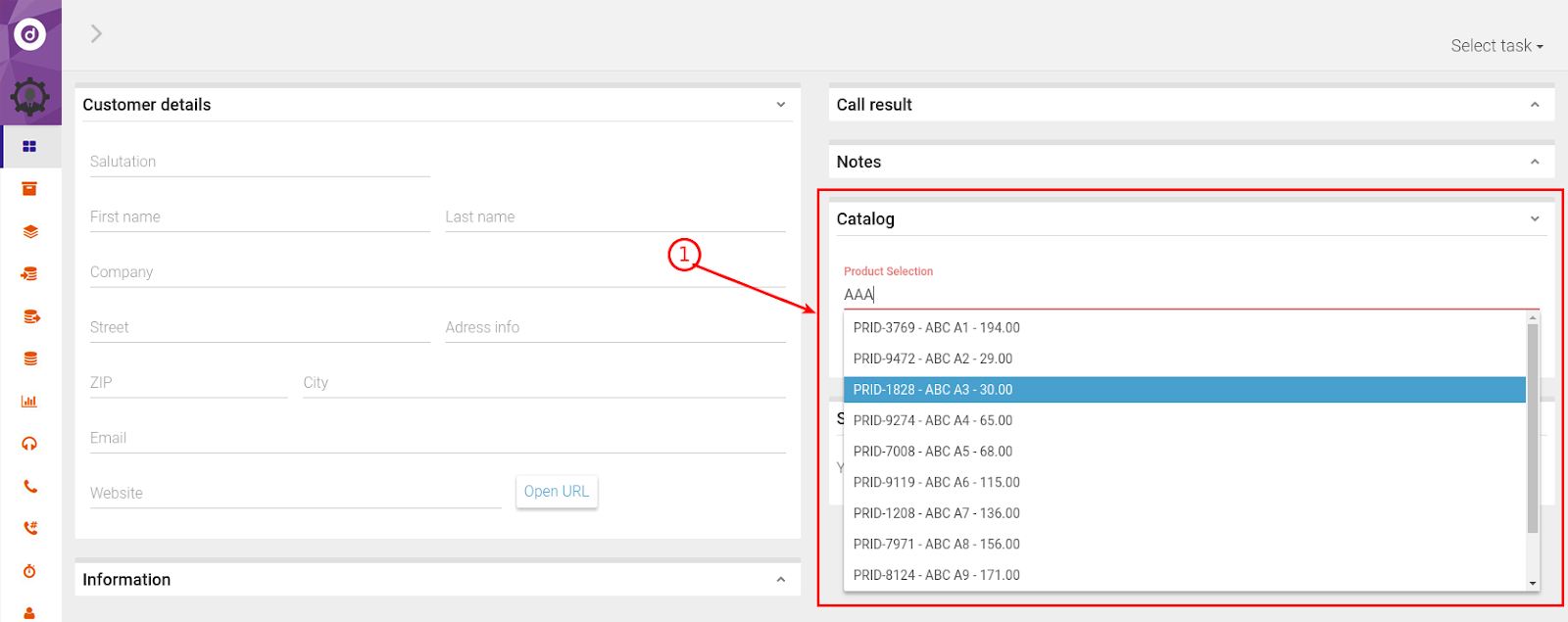Click the gear avatar profile icon
The height and width of the screenshot is (622, 1568).
tap(30, 97)
